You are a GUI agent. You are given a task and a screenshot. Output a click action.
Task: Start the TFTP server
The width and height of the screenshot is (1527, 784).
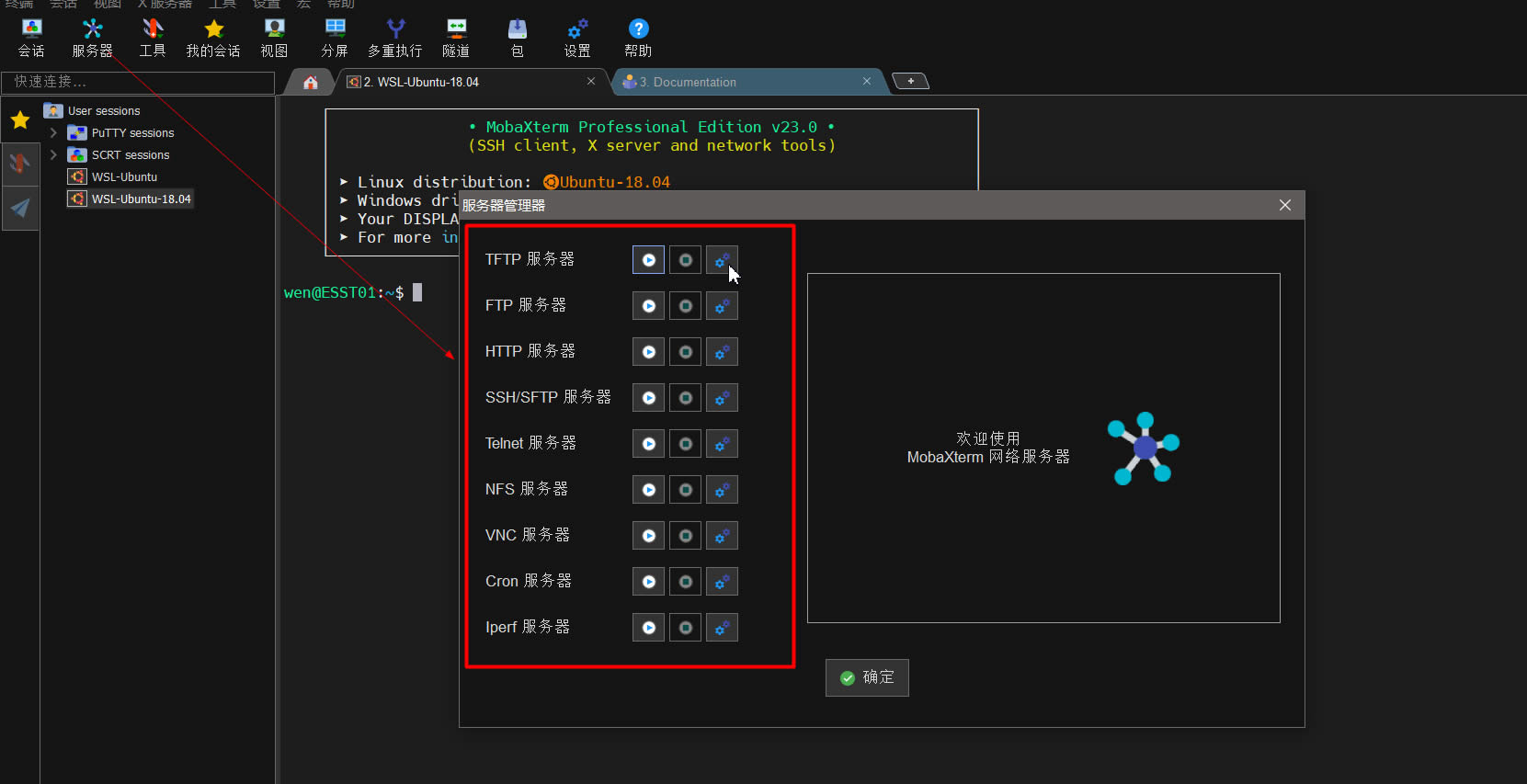click(x=648, y=260)
